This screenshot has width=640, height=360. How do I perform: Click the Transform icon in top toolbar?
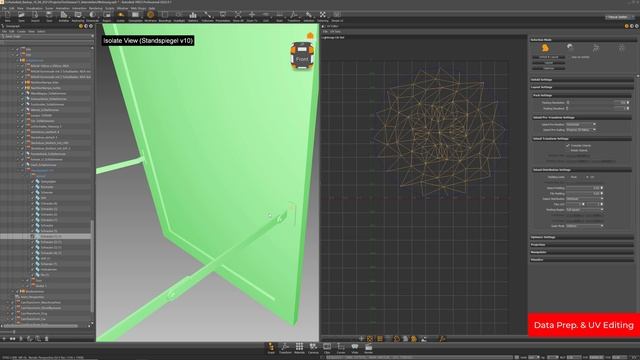[x=293, y=16]
